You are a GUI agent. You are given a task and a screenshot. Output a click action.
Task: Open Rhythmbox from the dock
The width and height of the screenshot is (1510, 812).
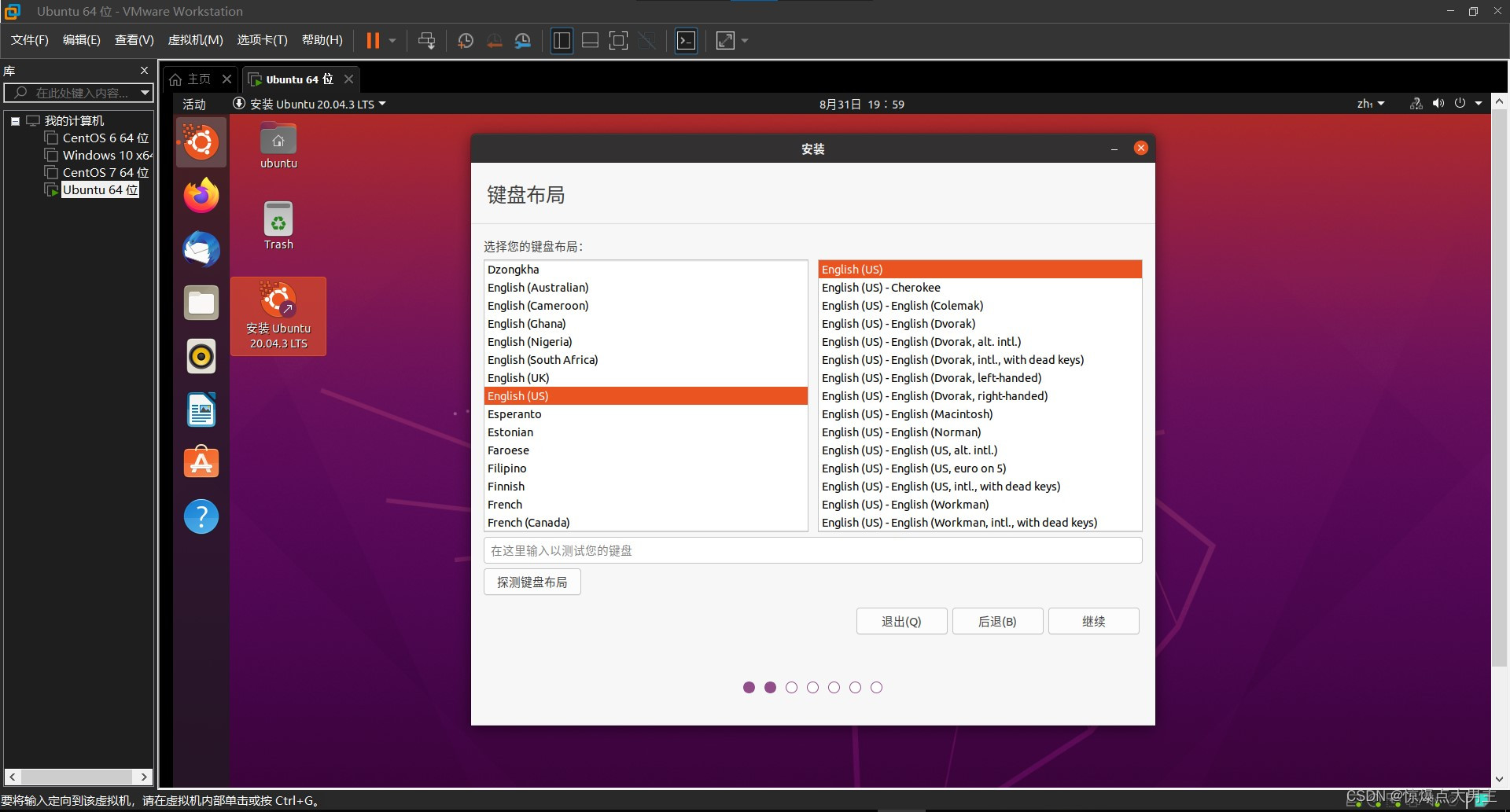201,356
